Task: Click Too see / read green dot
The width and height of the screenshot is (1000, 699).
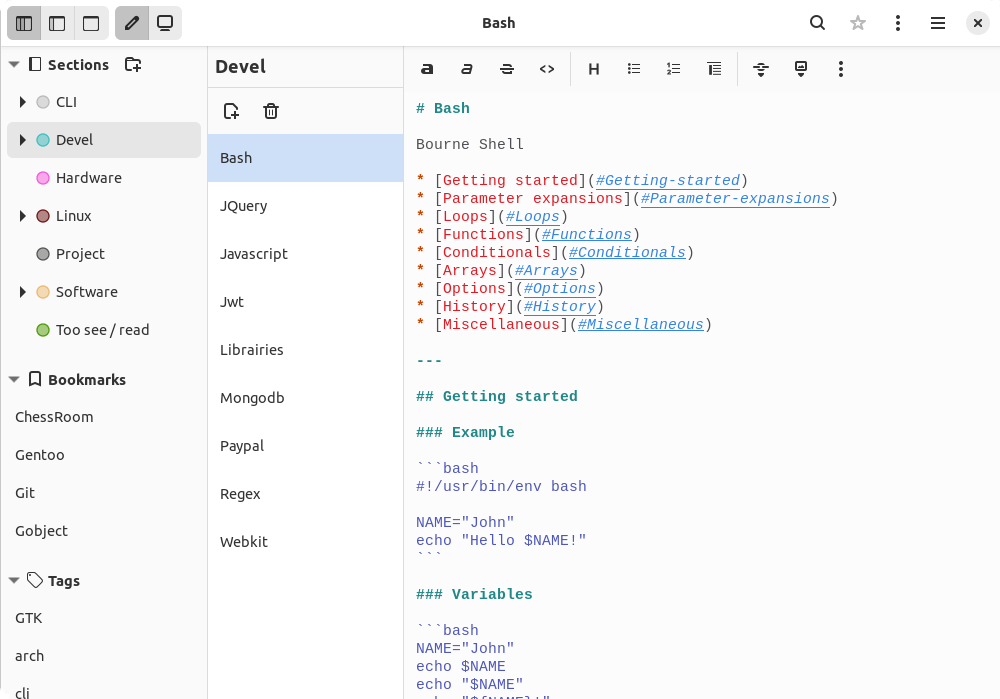Action: tap(43, 330)
